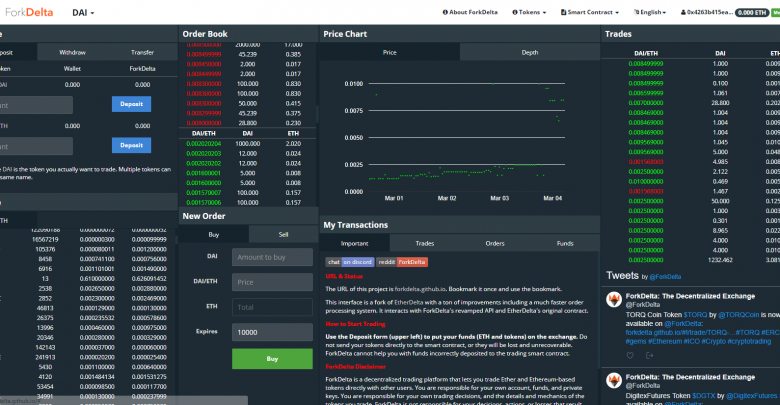The height and width of the screenshot is (405, 780).
Task: Open the Funds tab in My Transactions
Action: tap(565, 243)
